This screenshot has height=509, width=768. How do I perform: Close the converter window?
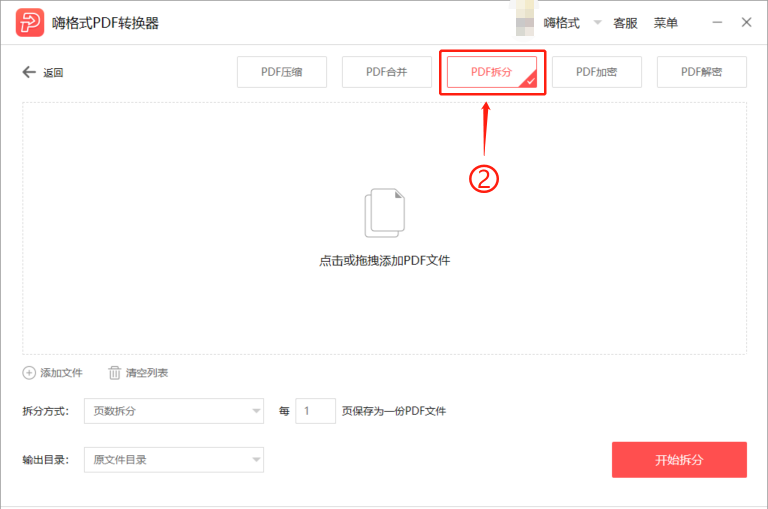[x=746, y=23]
